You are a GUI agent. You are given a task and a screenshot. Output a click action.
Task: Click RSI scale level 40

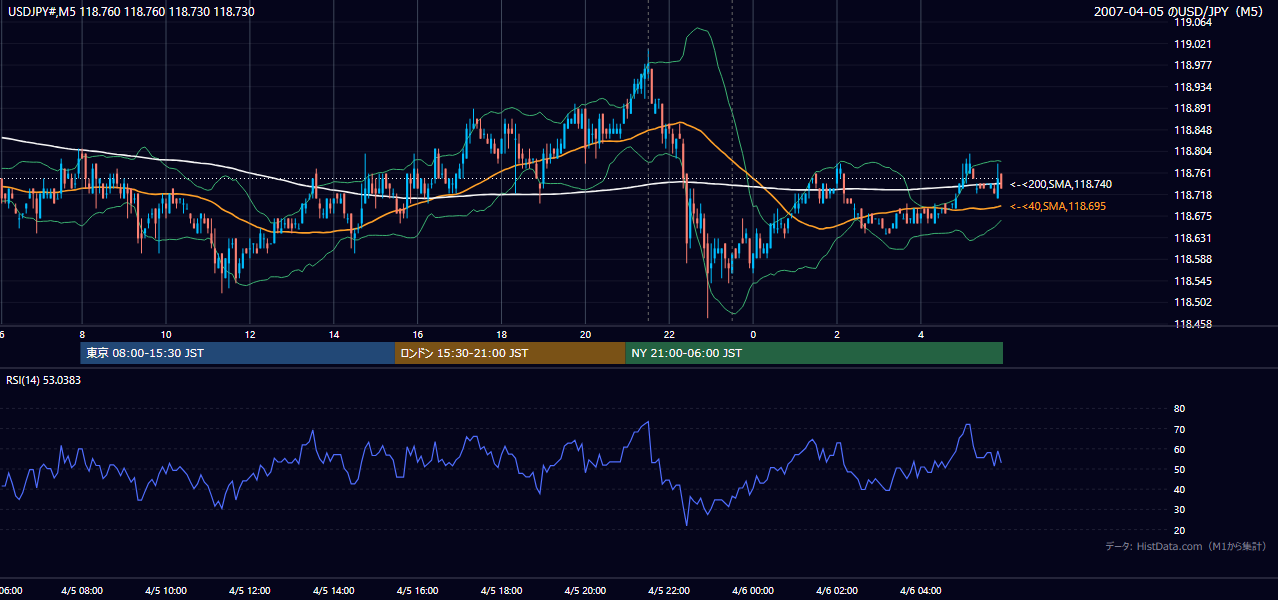(1180, 489)
